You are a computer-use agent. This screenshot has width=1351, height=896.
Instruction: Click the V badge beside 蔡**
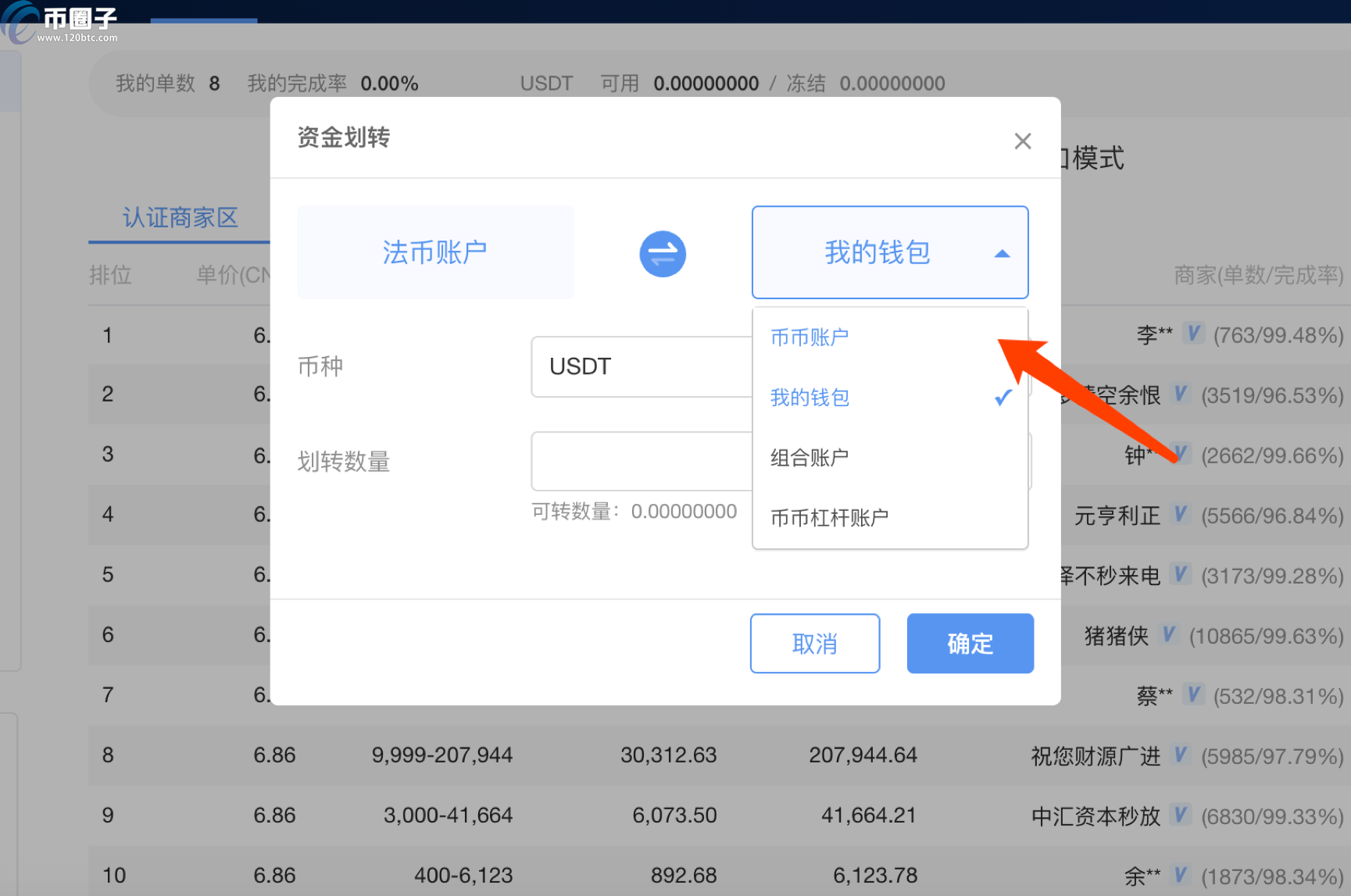[1193, 695]
